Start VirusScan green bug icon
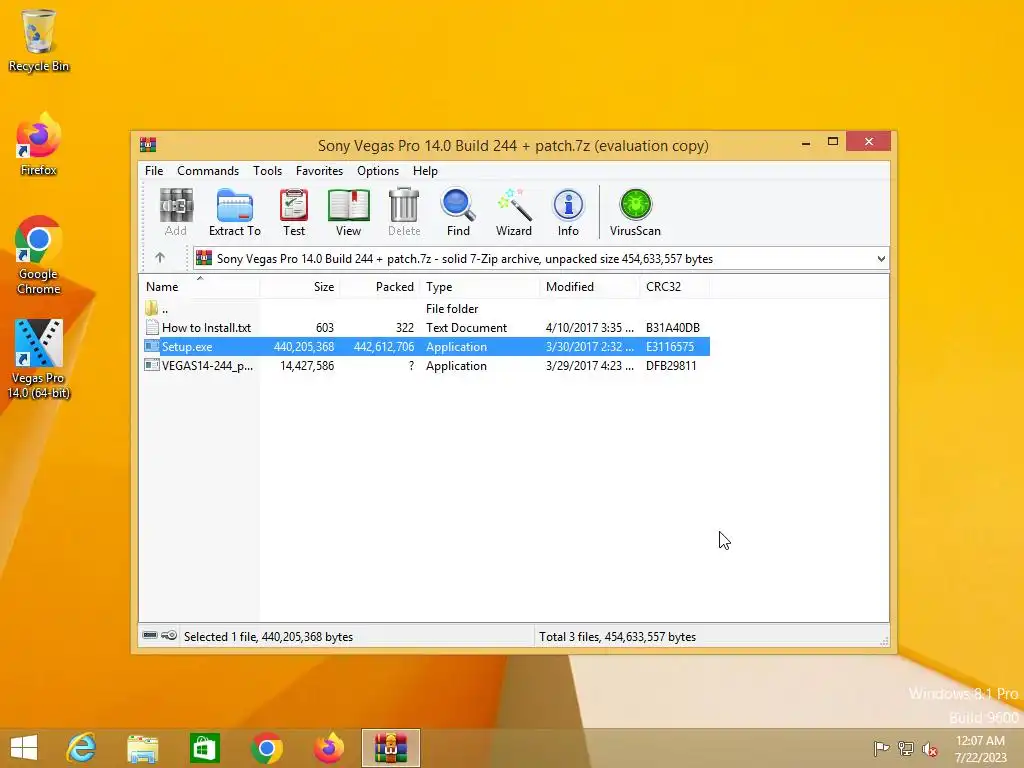Image resolution: width=1024 pixels, height=768 pixels. (x=635, y=212)
